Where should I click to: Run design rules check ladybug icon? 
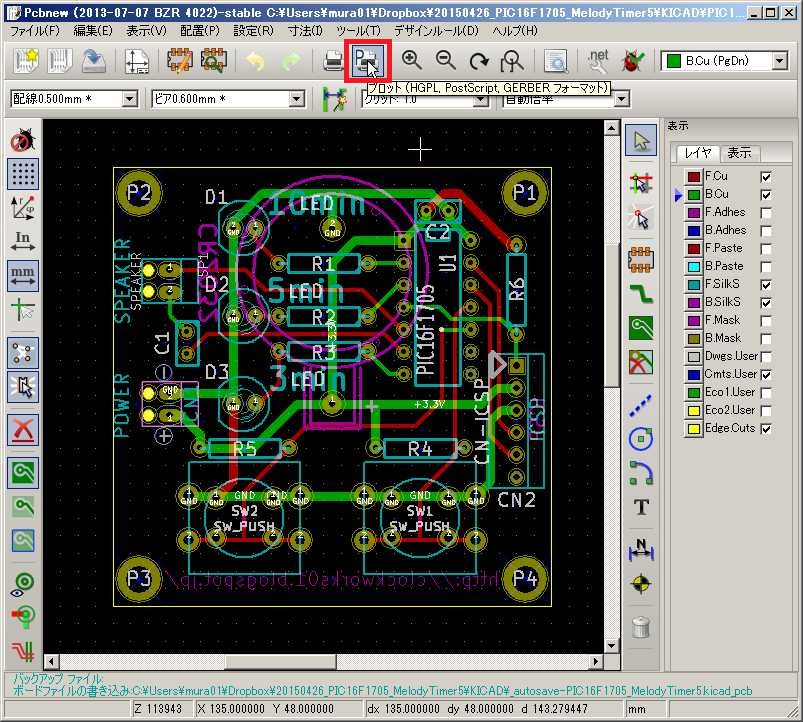pyautogui.click(x=633, y=61)
